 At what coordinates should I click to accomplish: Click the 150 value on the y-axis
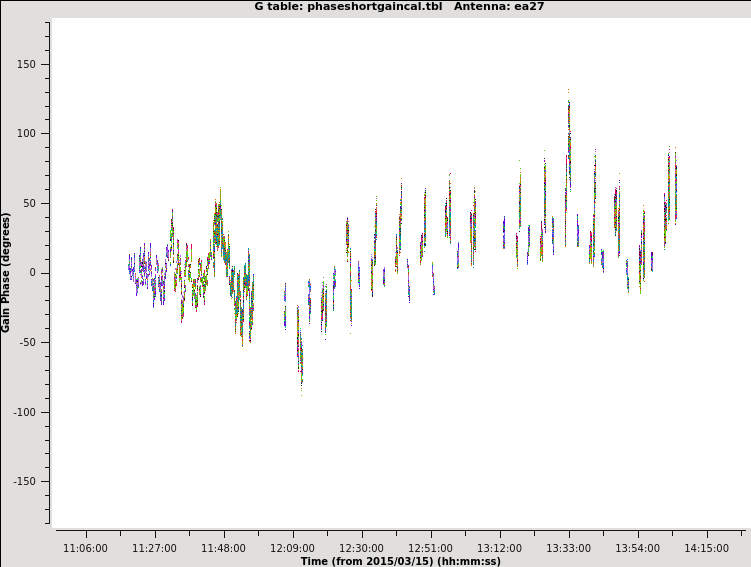click(26, 64)
